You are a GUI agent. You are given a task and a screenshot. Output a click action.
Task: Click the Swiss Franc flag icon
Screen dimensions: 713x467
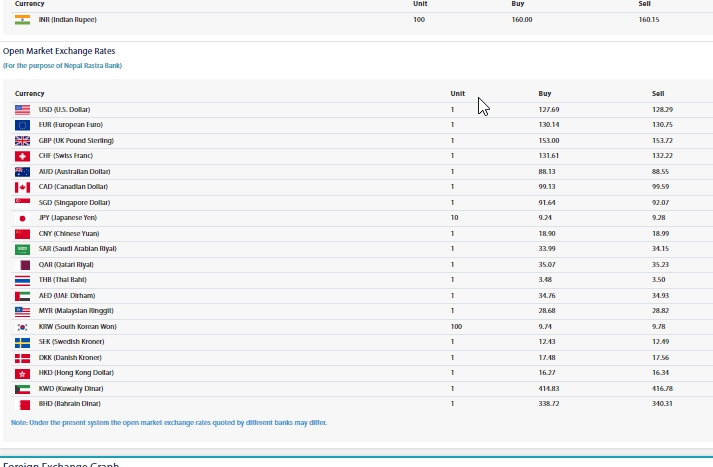click(x=22, y=156)
